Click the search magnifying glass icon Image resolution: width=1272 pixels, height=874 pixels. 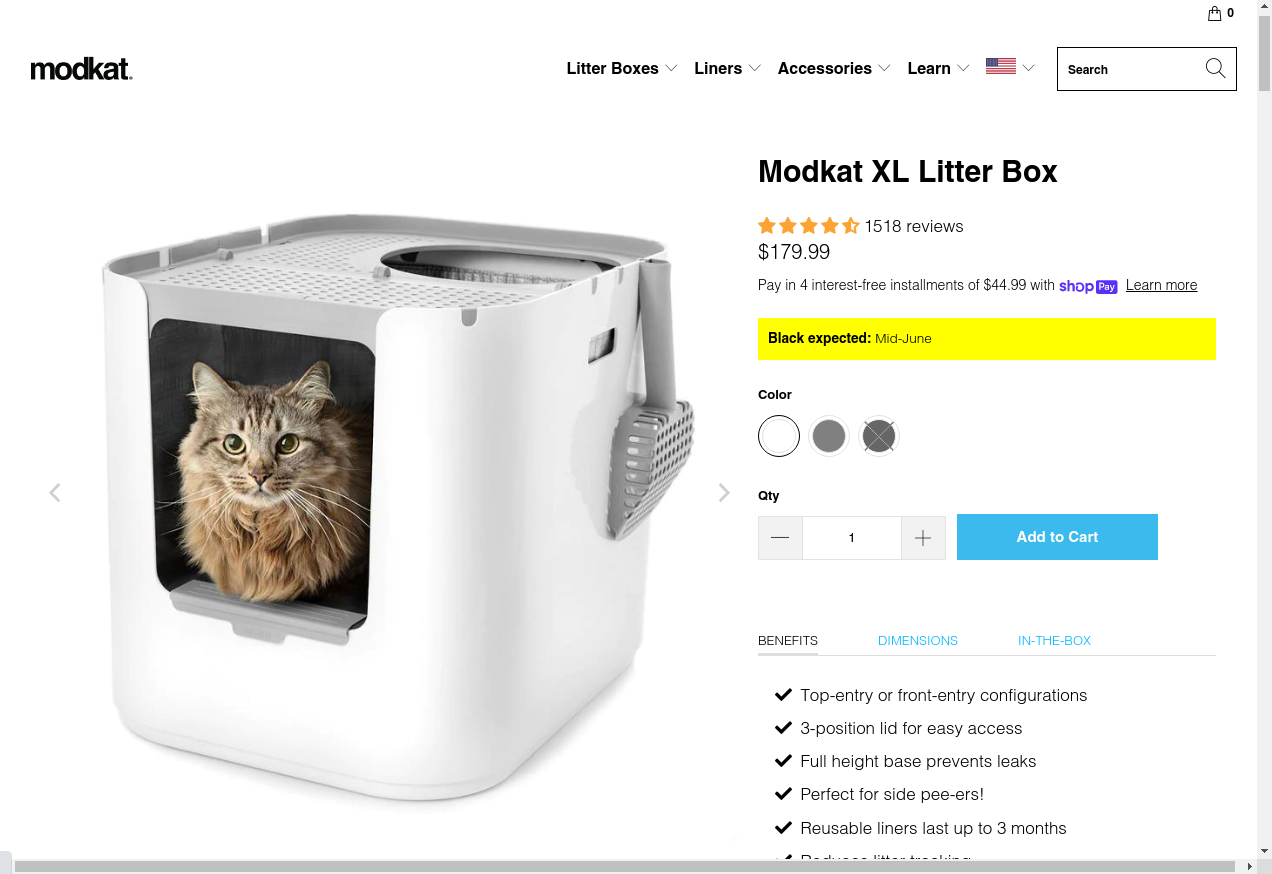pos(1215,68)
